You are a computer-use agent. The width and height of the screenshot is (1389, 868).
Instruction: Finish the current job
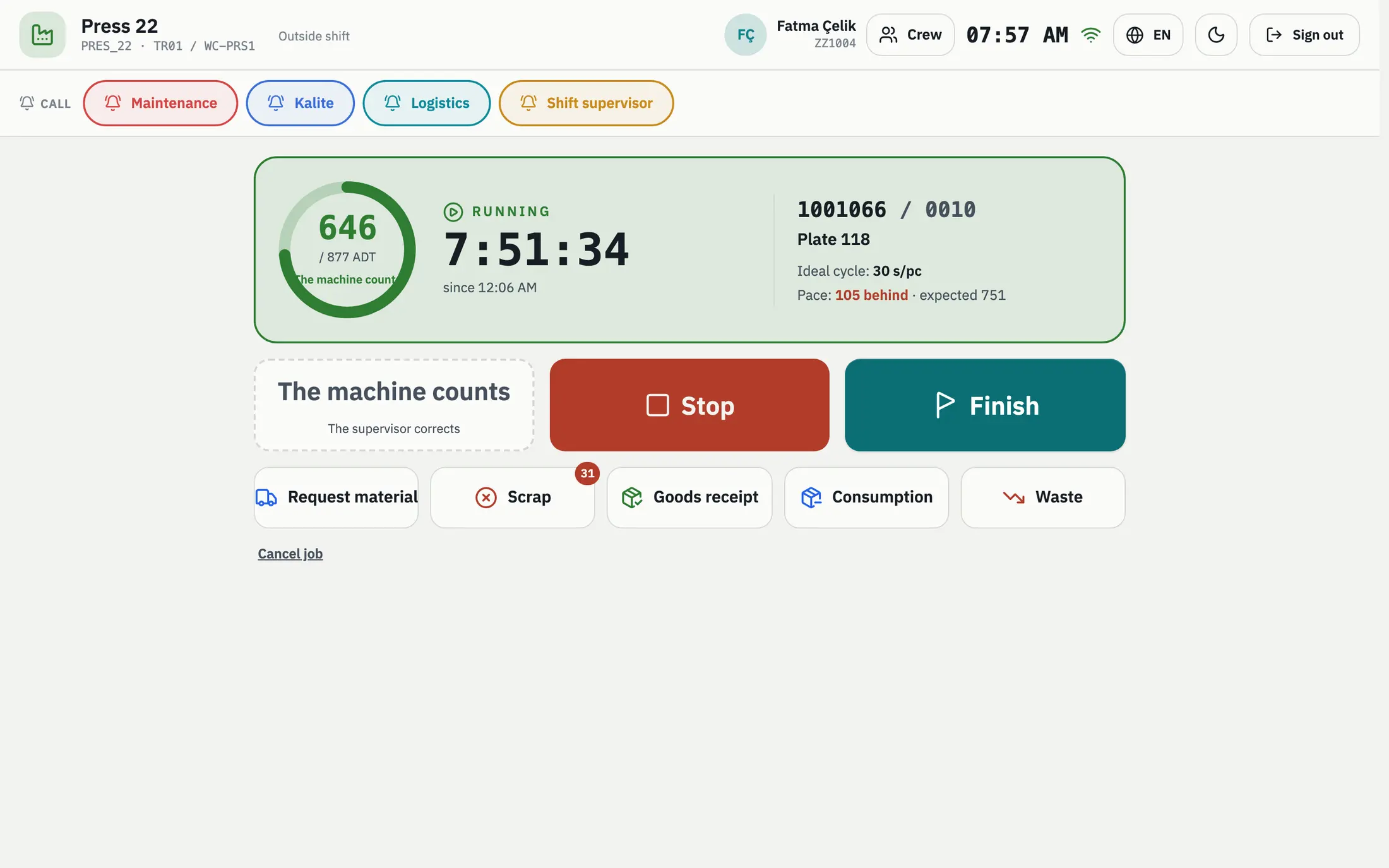(985, 405)
